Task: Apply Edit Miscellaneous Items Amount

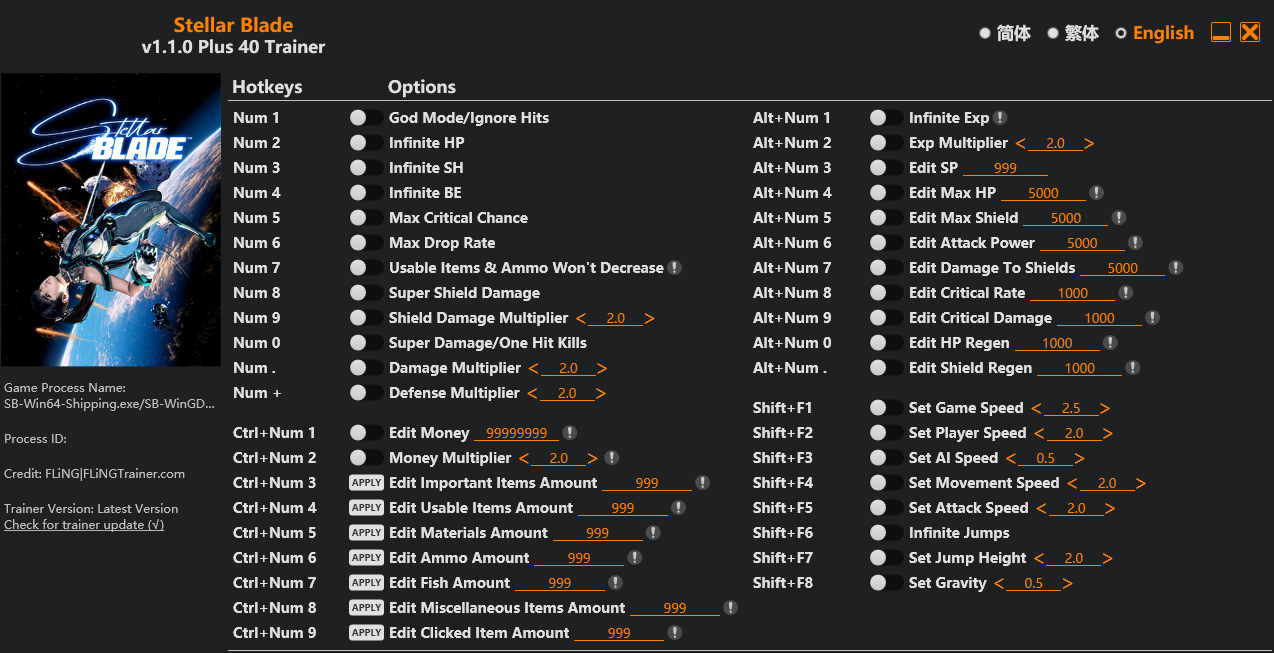Action: click(x=366, y=608)
